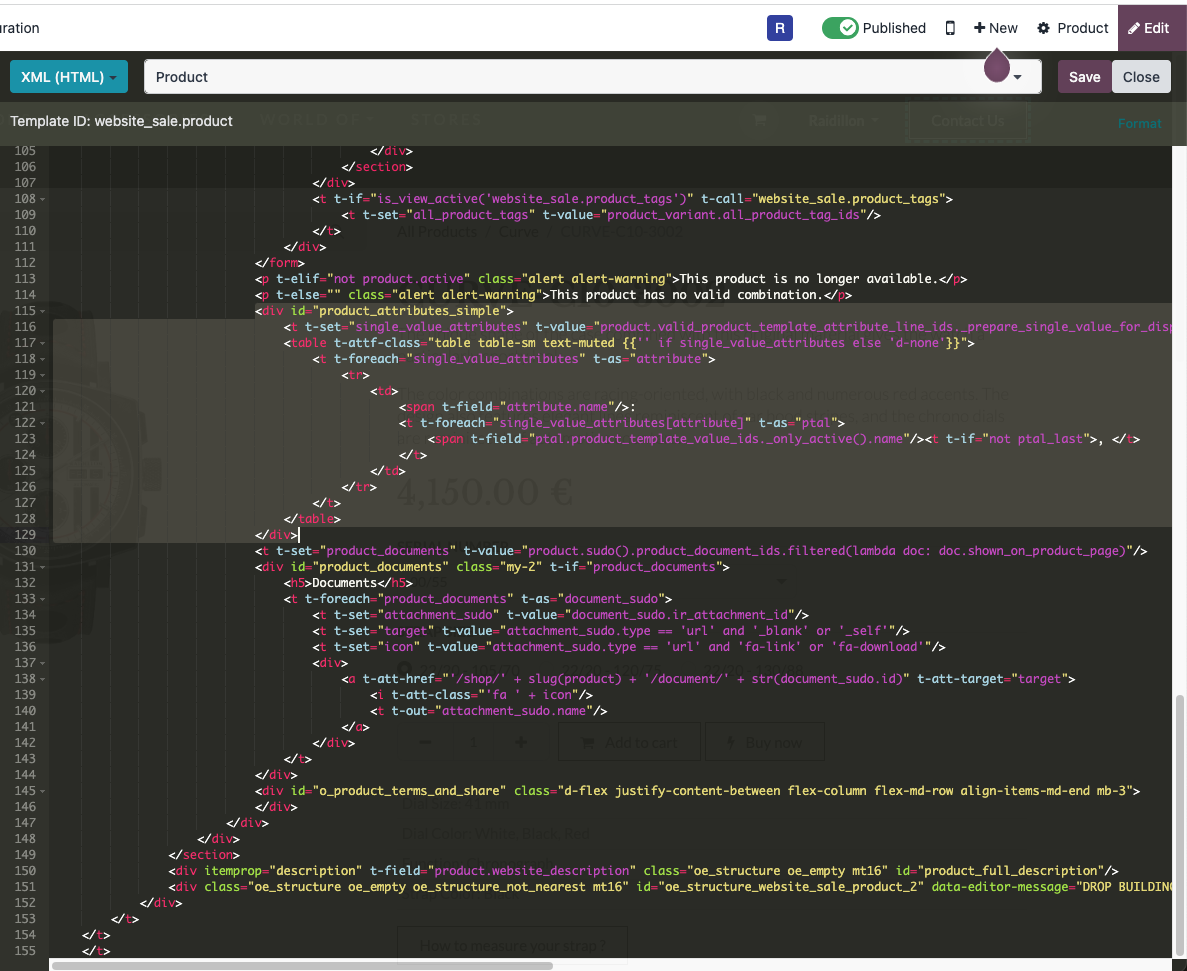This screenshot has width=1187, height=971.
Task: Click "attachment_sudo.name" on line 140
Action: click(513, 711)
